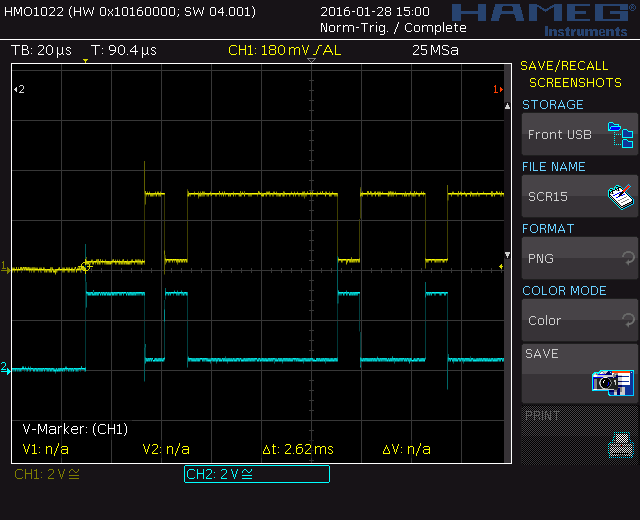The width and height of the screenshot is (640, 520).
Task: Click the CH1 ground reference marker
Action: tap(5, 268)
